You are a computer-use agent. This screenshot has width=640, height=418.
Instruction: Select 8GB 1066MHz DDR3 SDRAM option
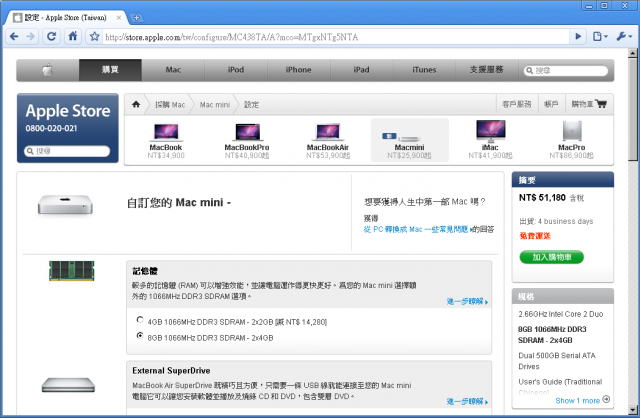point(140,336)
